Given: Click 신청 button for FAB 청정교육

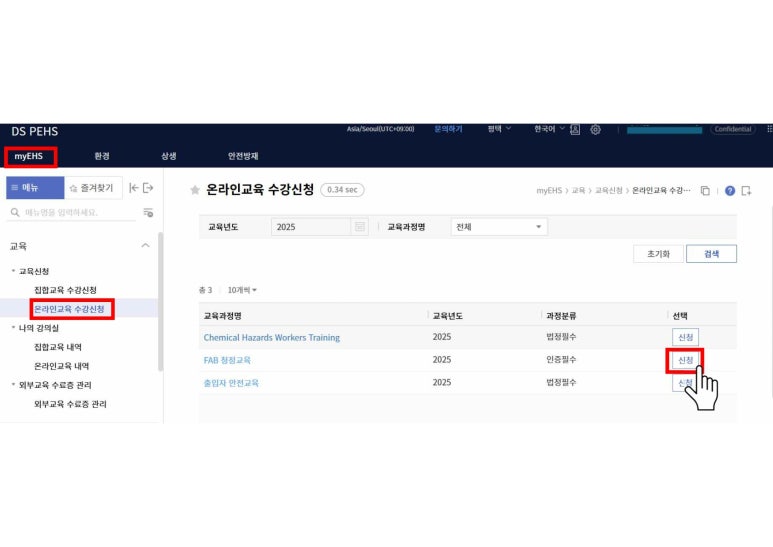Looking at the screenshot, I should (x=685, y=360).
